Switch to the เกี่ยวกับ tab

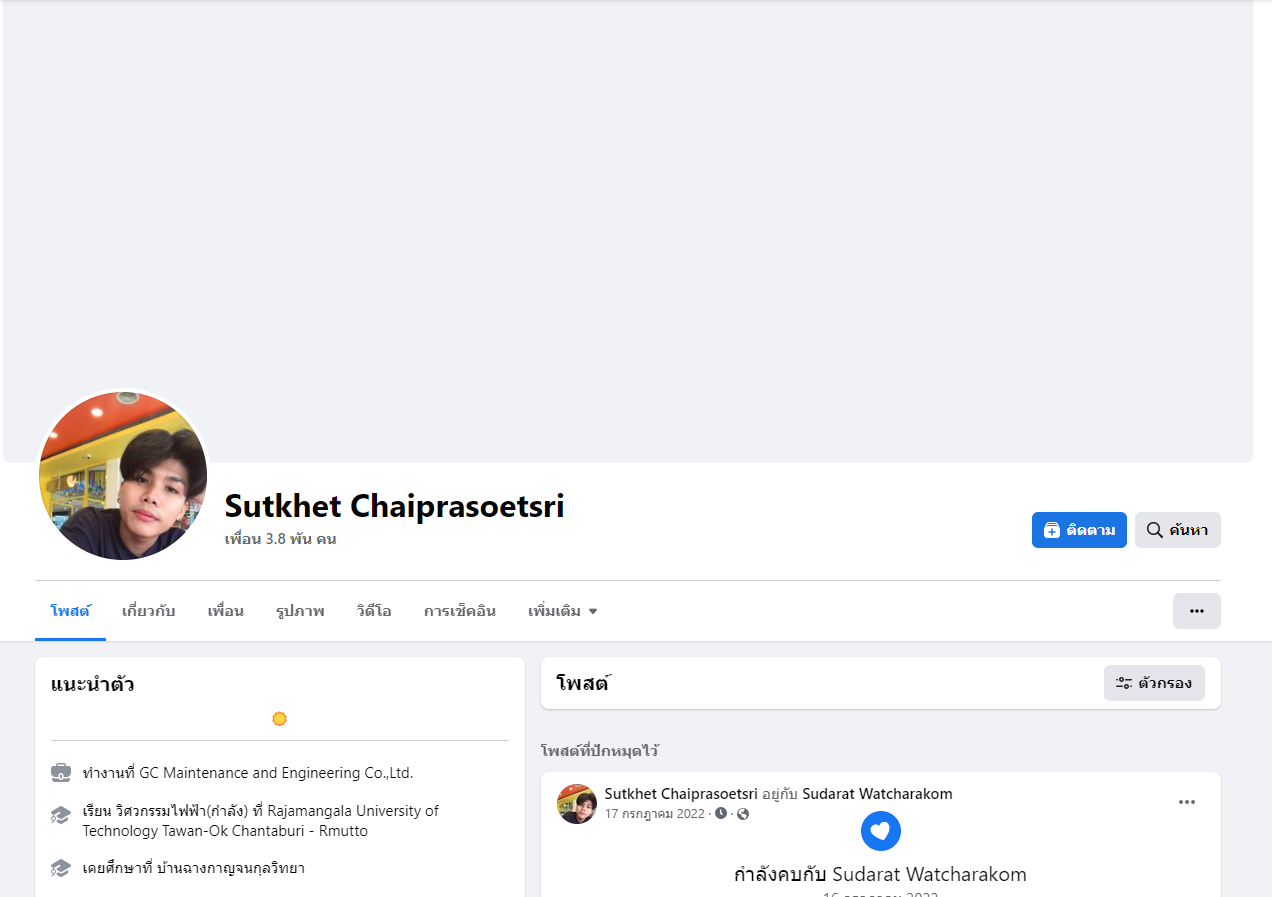148,611
